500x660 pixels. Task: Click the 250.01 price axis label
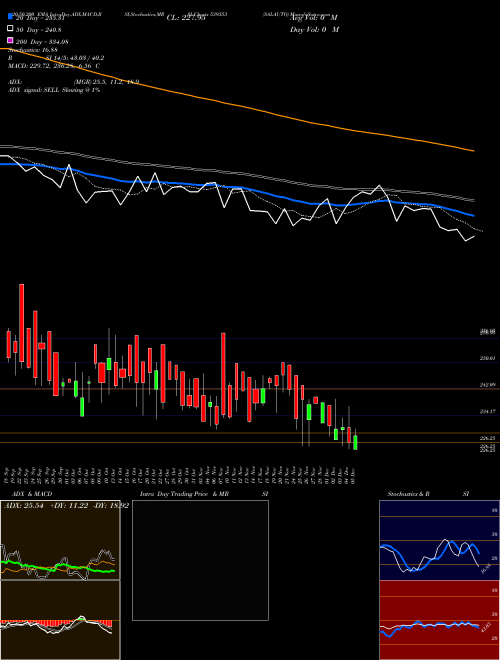click(x=488, y=358)
